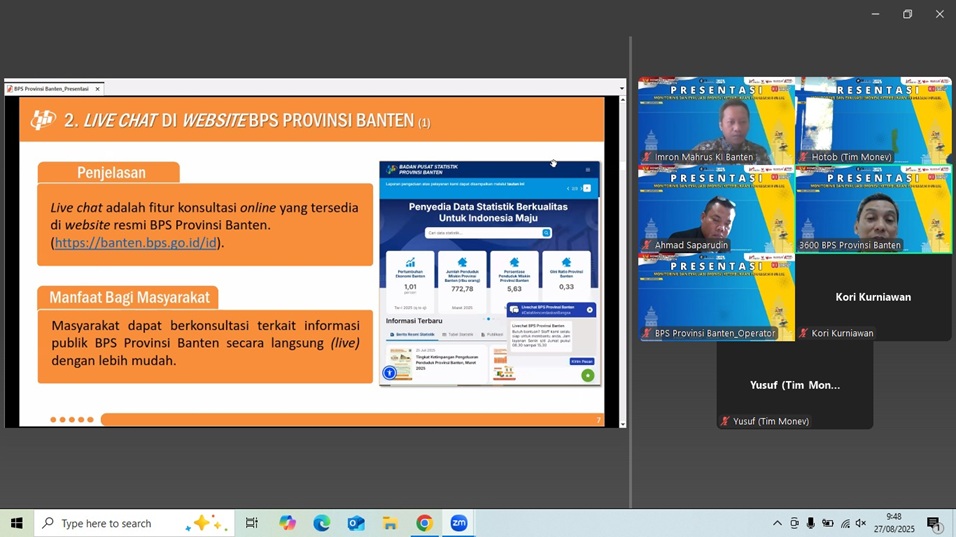The image size is (956, 537).
Task: Close the BPS Provinsi Banten_Presentasi tab
Action: coord(98,89)
